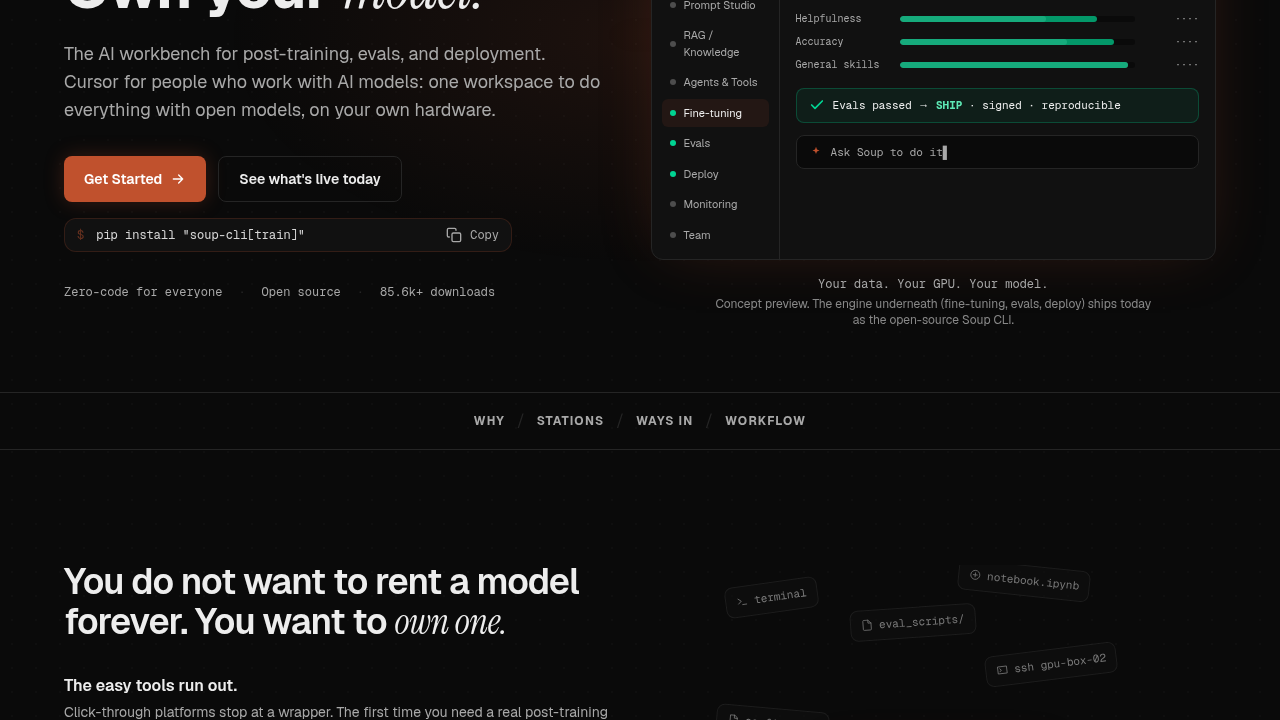This screenshot has height=720, width=1280.
Task: Click the Get Started button
Action: click(135, 179)
